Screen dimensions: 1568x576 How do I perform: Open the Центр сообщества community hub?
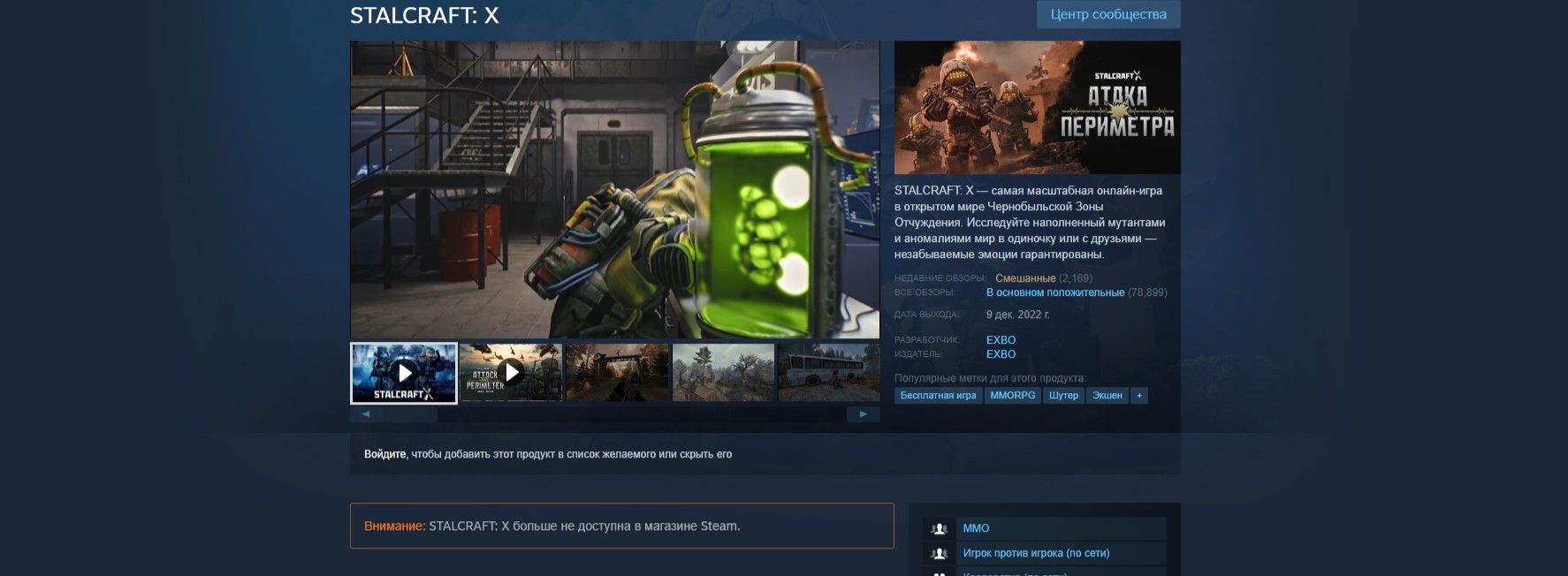1107,14
